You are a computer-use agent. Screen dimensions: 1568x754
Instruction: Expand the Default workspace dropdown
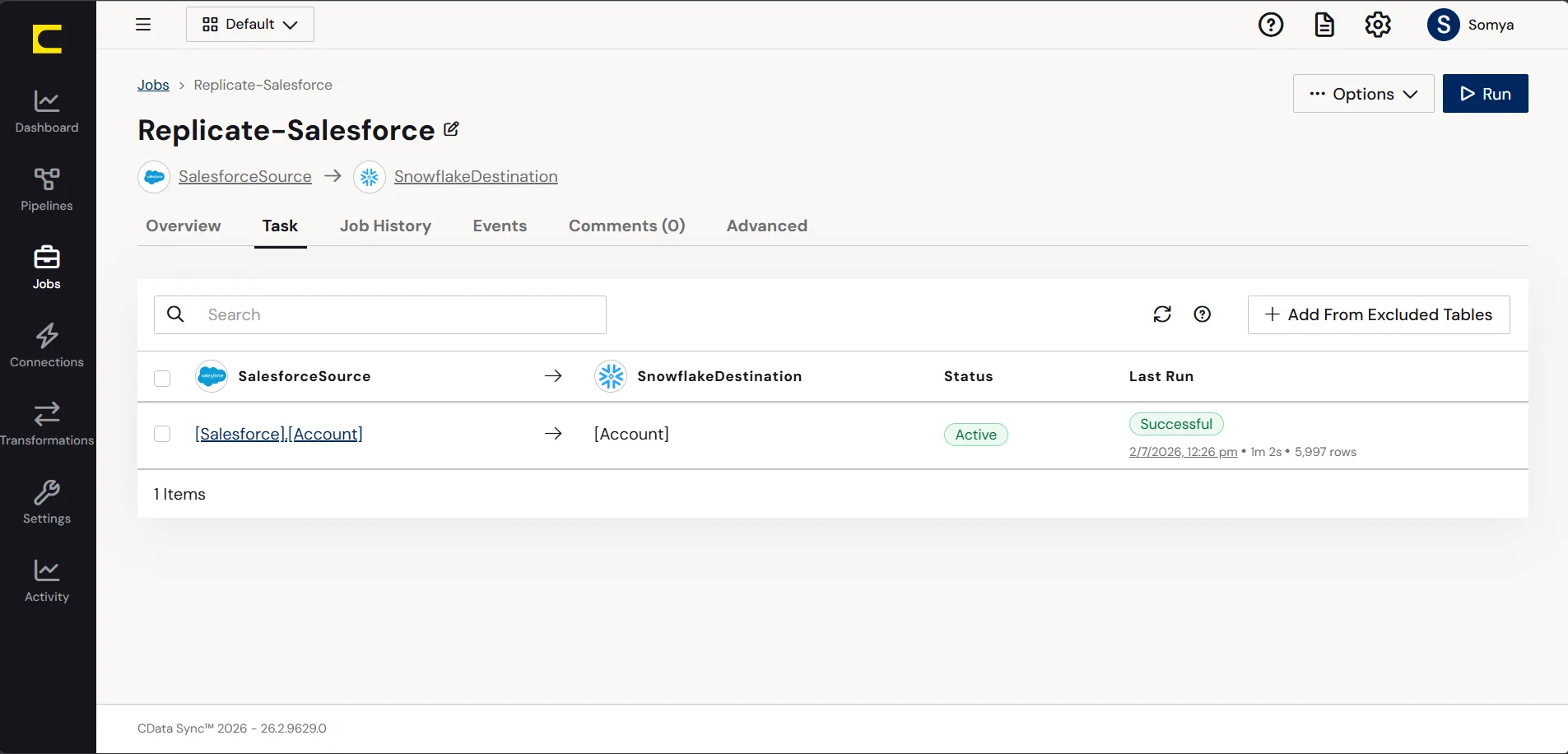250,25
